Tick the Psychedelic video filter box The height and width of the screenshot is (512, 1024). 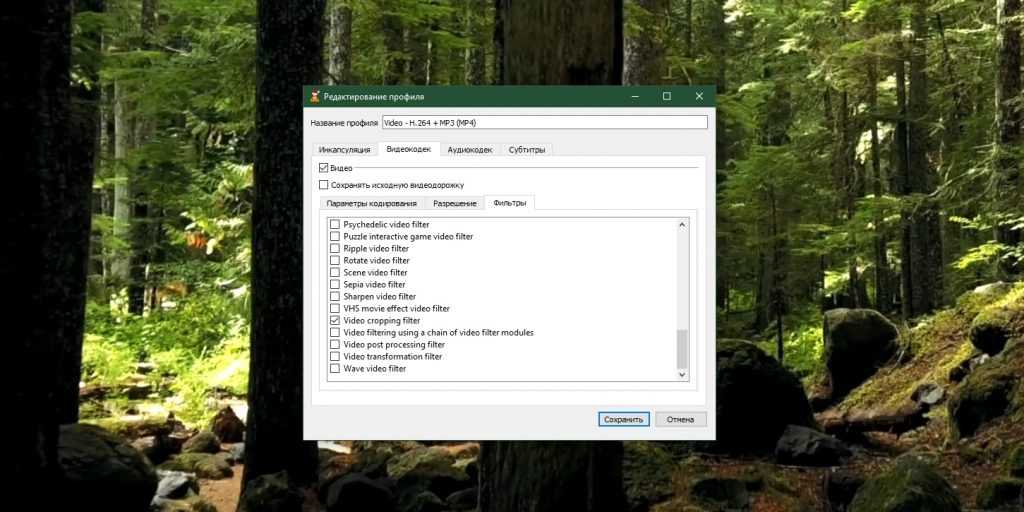(x=335, y=225)
